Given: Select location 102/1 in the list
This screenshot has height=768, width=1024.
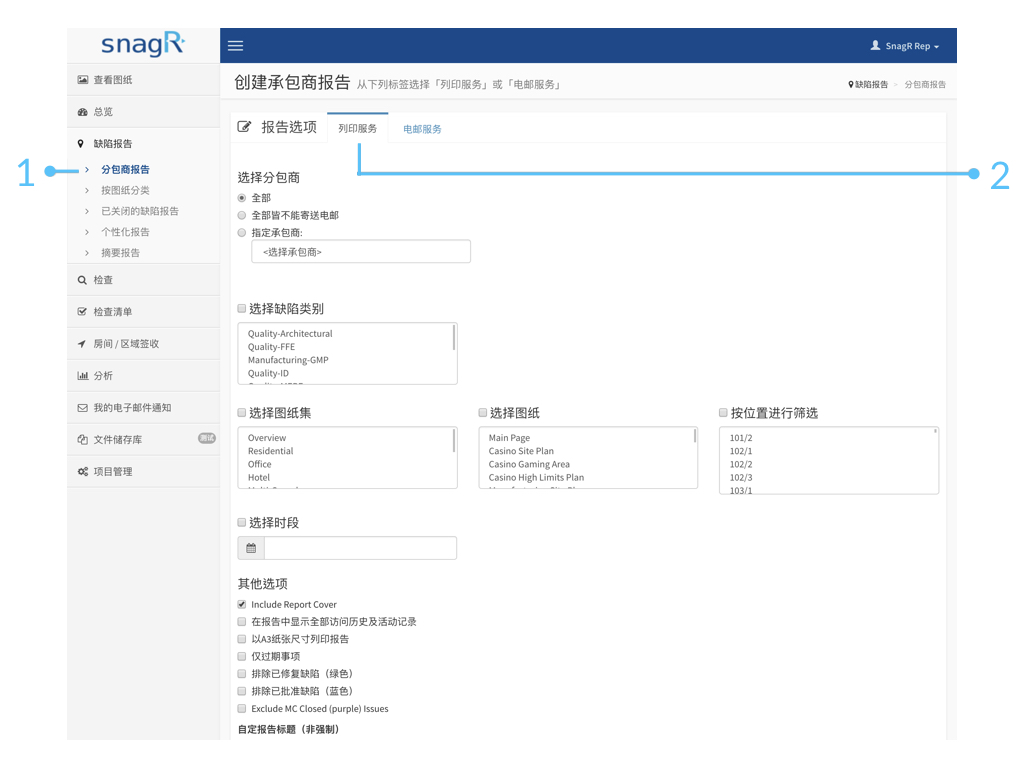Looking at the screenshot, I should 741,451.
